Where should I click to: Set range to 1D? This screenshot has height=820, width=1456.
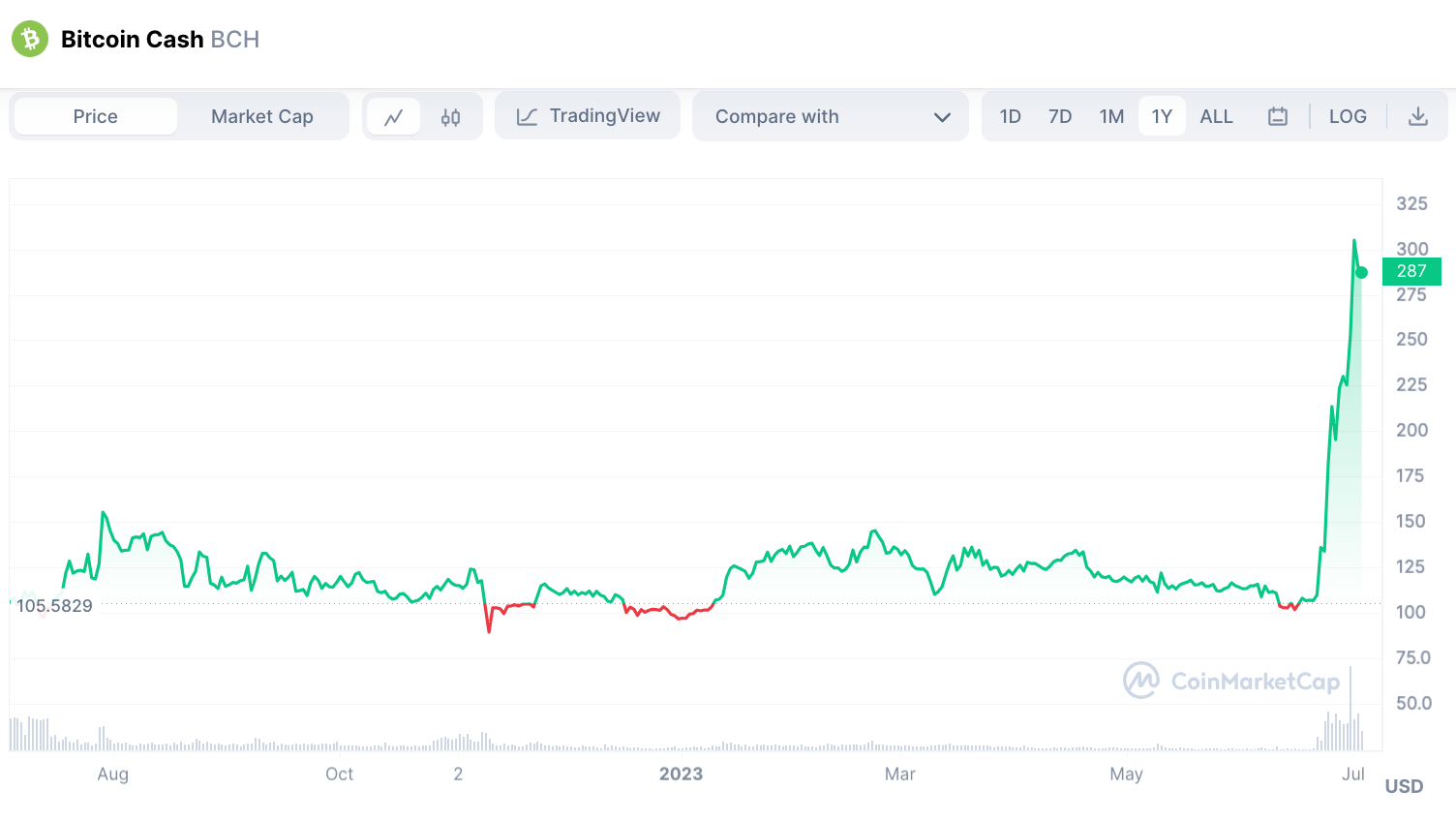click(x=1011, y=116)
